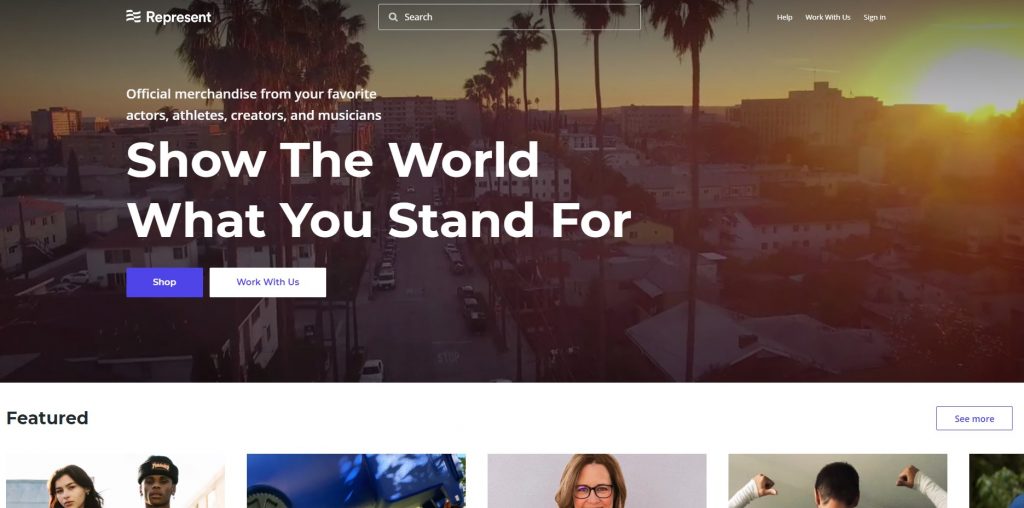Click the See more button beside Featured
The width and height of the screenshot is (1024, 508).
(974, 419)
